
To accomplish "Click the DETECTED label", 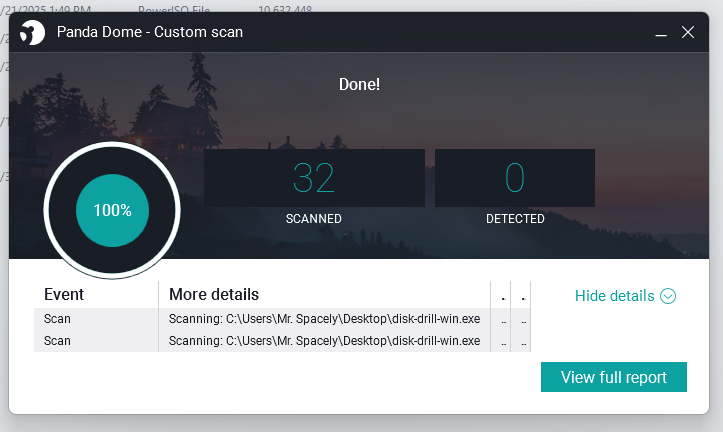I will tap(515, 219).
